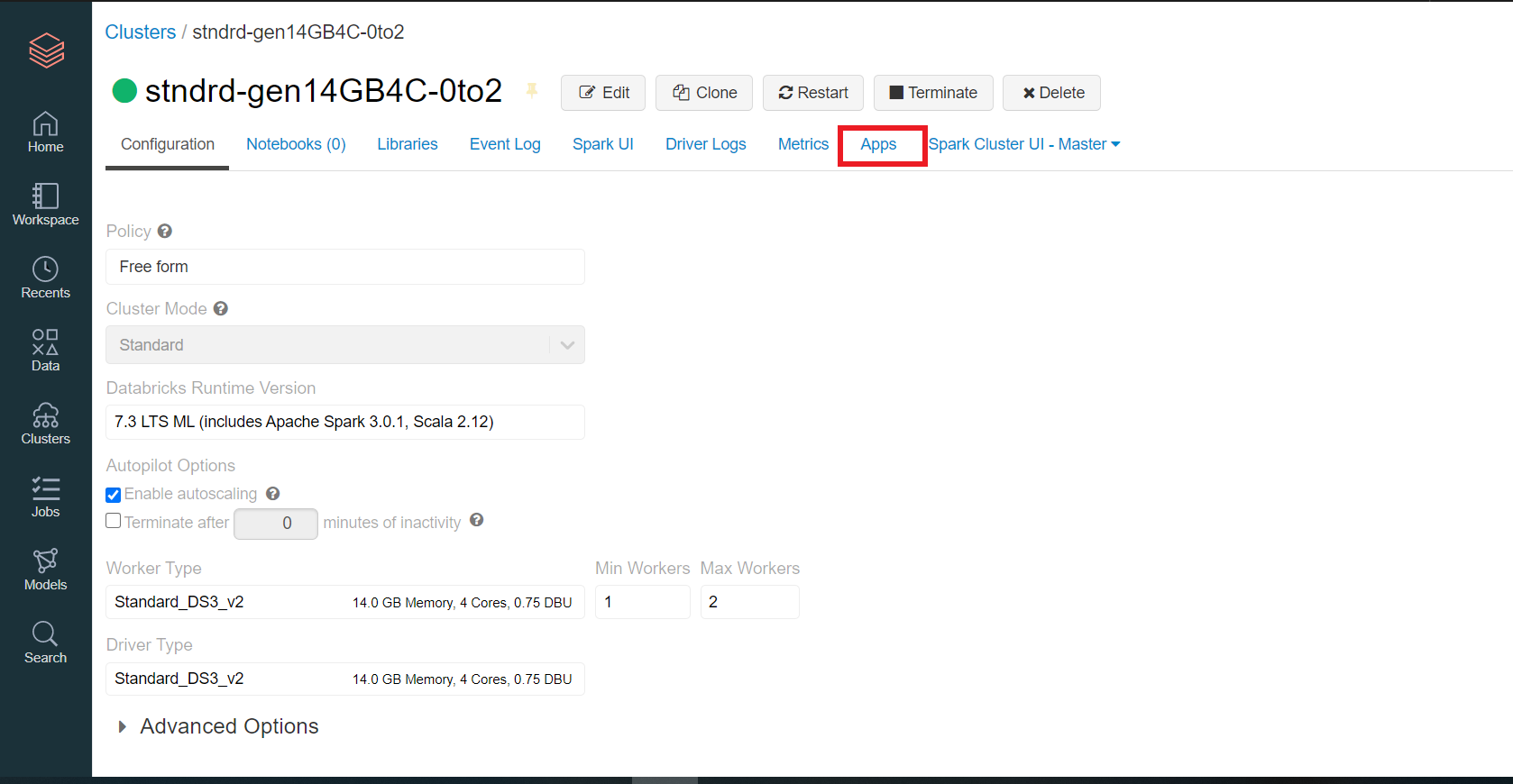Screen dimensions: 1513x784
Task: Toggle the Enable autoscaling checkbox
Action: tap(114, 495)
